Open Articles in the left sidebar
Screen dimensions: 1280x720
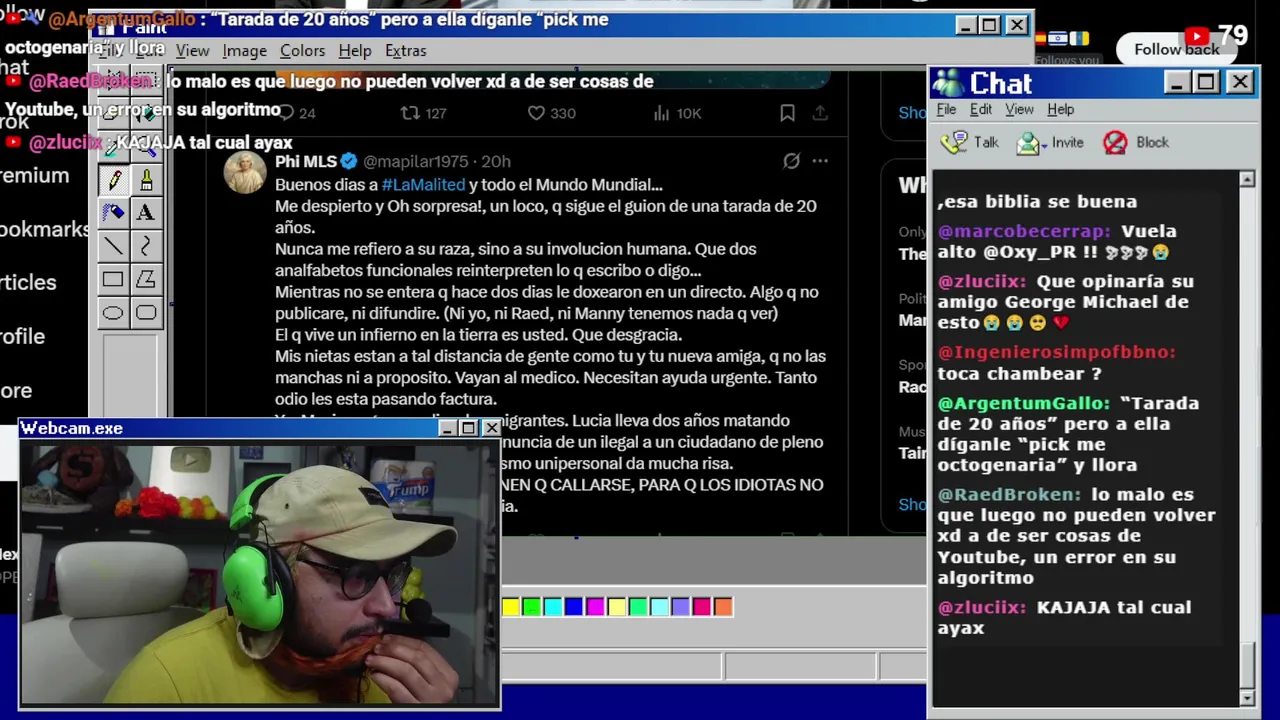click(x=28, y=283)
